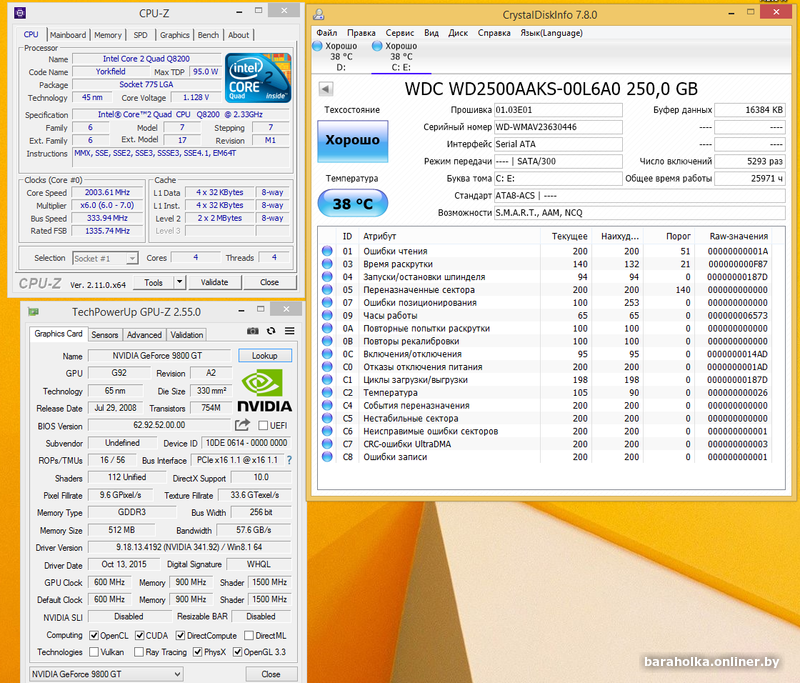Viewport: 800px width, 683px height.
Task: Switch to Mainboard tab in CPU-Z
Action: pyautogui.click(x=68, y=35)
